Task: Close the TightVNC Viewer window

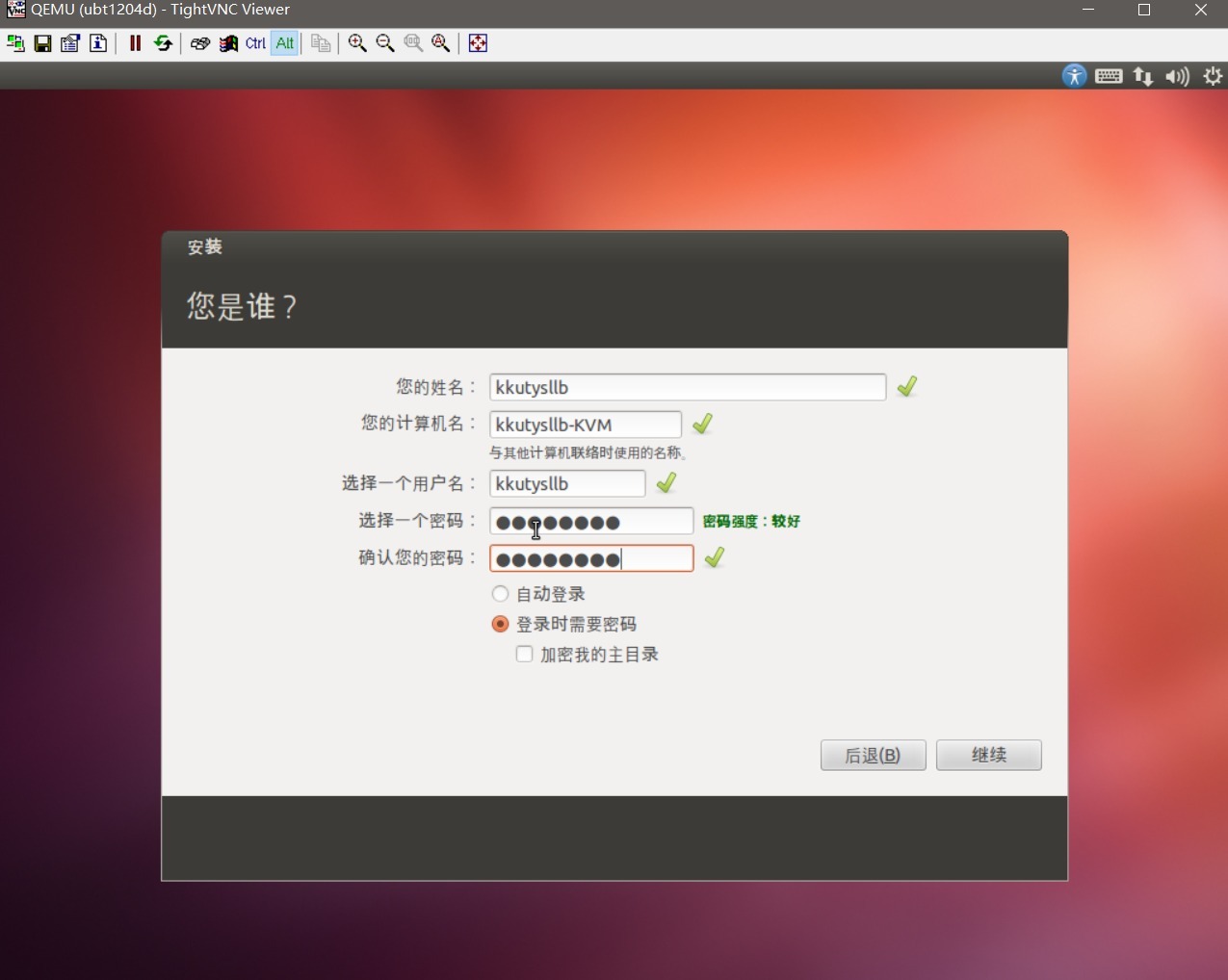Action: pos(1200,10)
